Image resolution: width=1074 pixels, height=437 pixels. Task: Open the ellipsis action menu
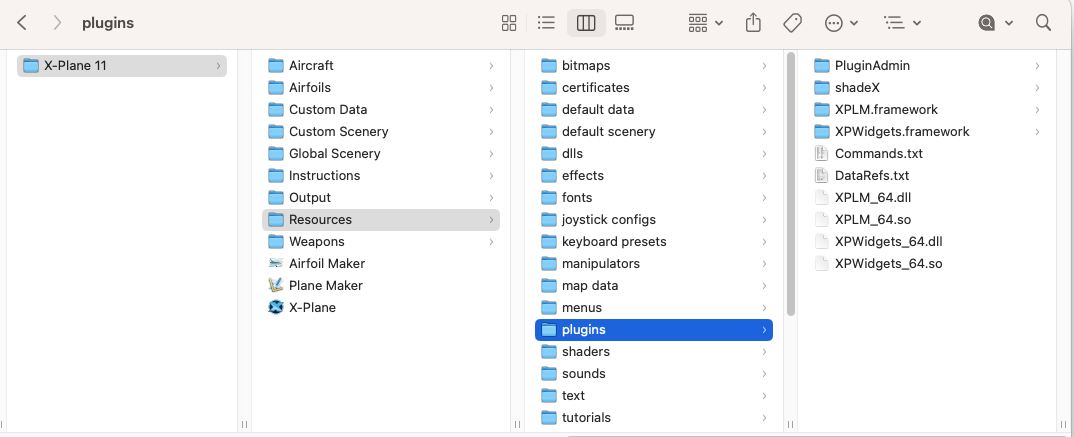842,23
